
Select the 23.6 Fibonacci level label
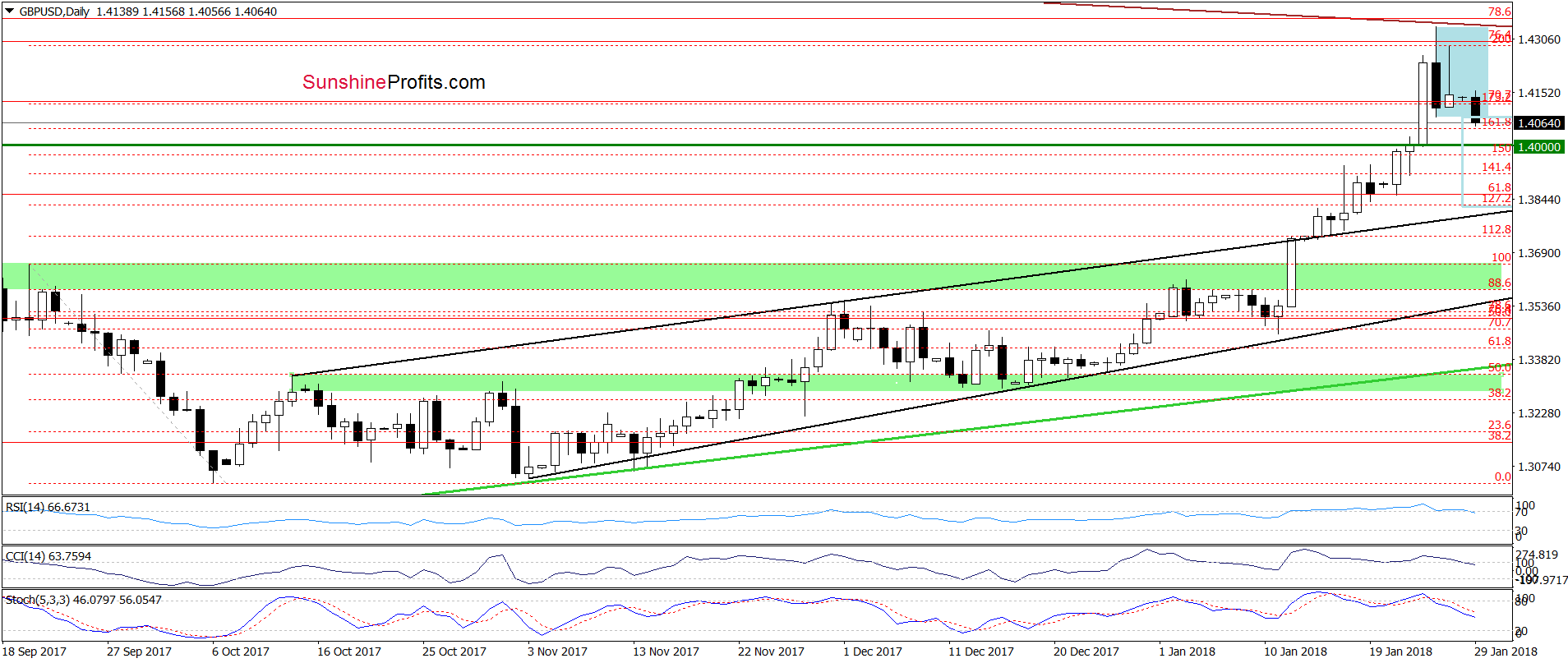click(1500, 425)
